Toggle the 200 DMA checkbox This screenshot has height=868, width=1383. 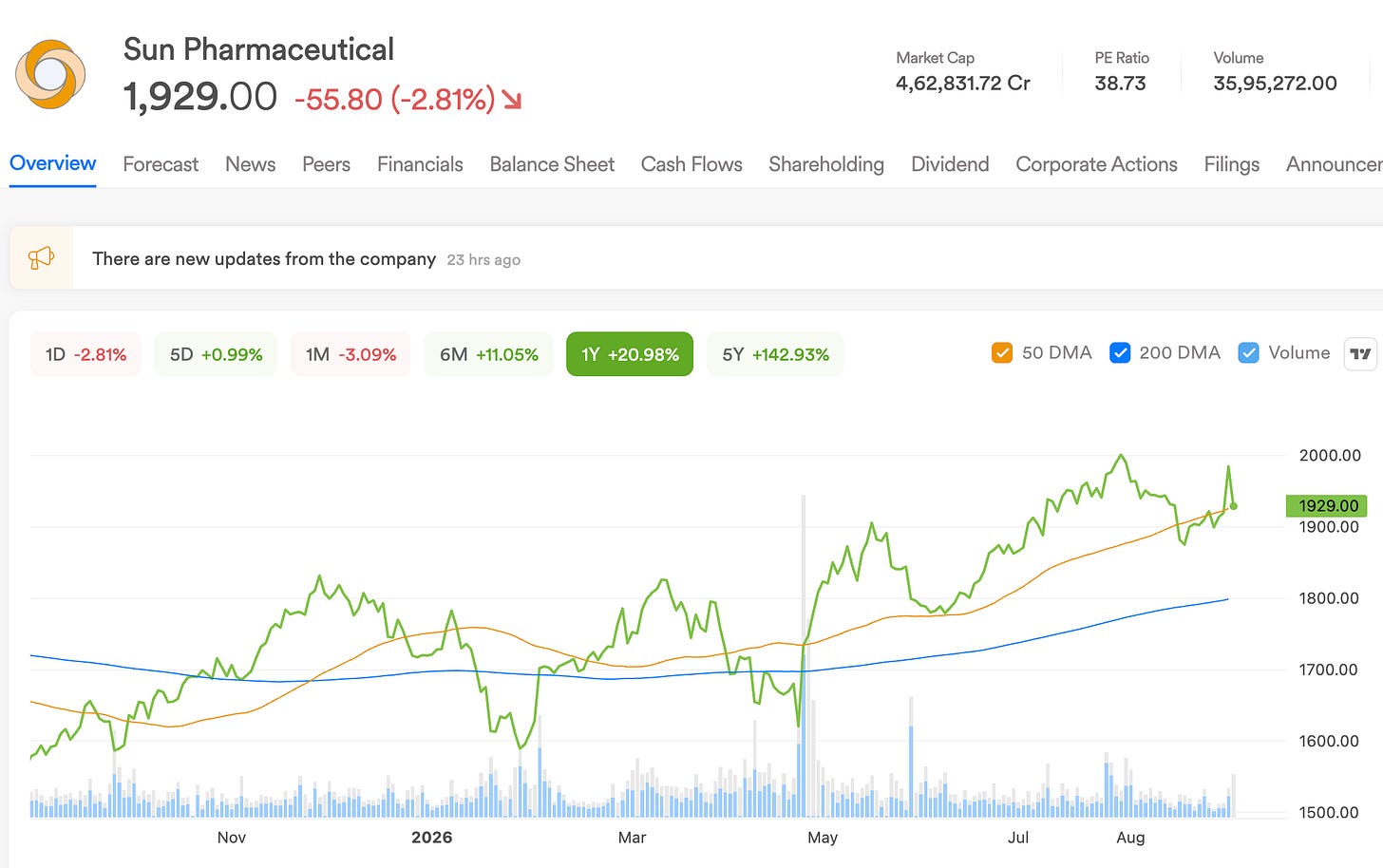coord(1120,353)
